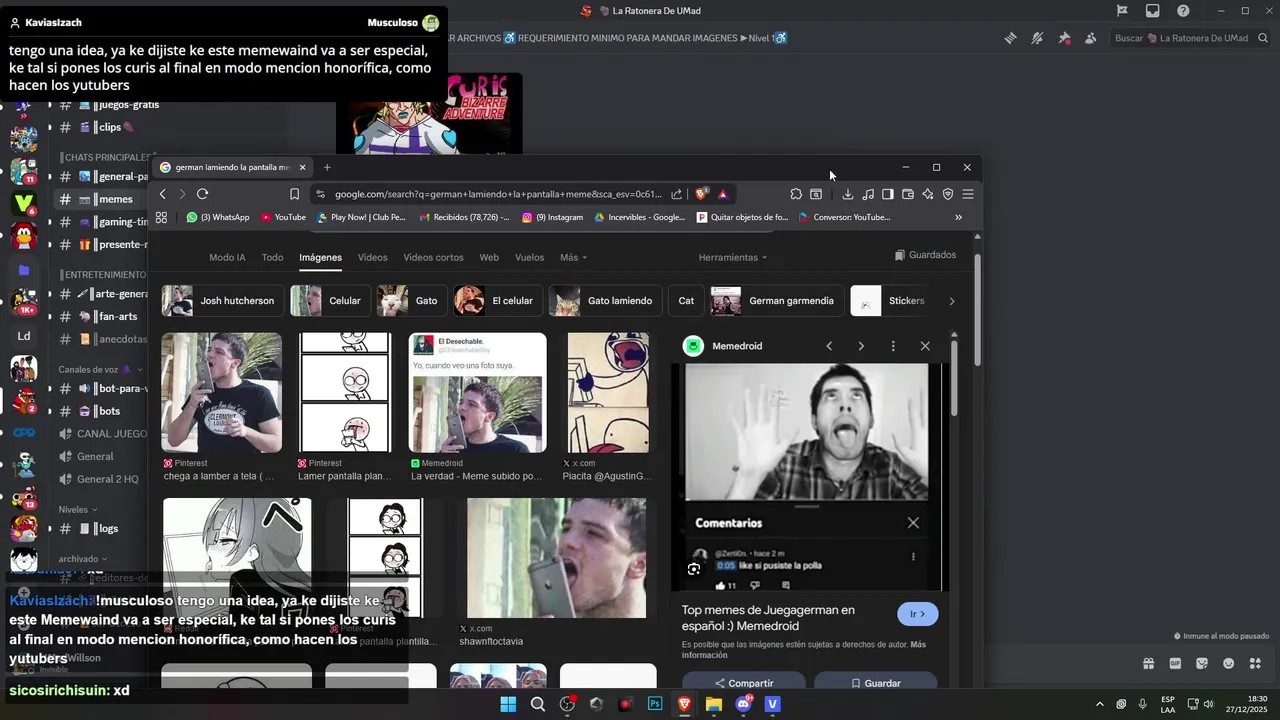Screen dimensions: 1280x720
Task: Open a new browser tab
Action: [x=327, y=167]
